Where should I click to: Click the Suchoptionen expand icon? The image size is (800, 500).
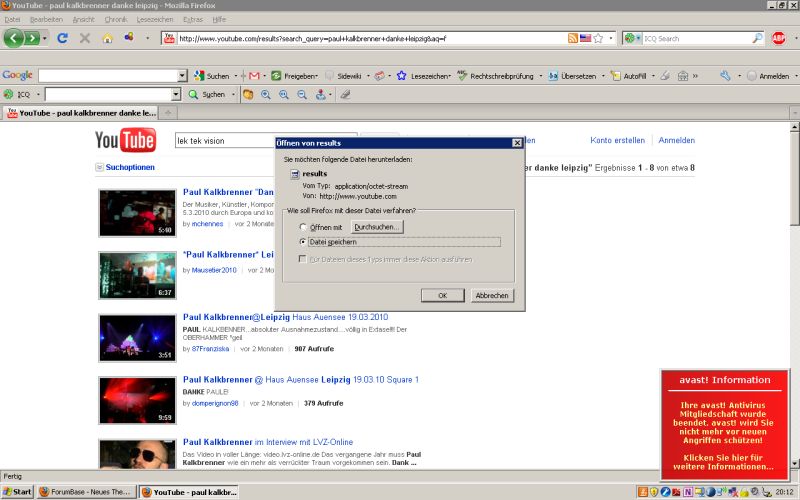point(99,167)
